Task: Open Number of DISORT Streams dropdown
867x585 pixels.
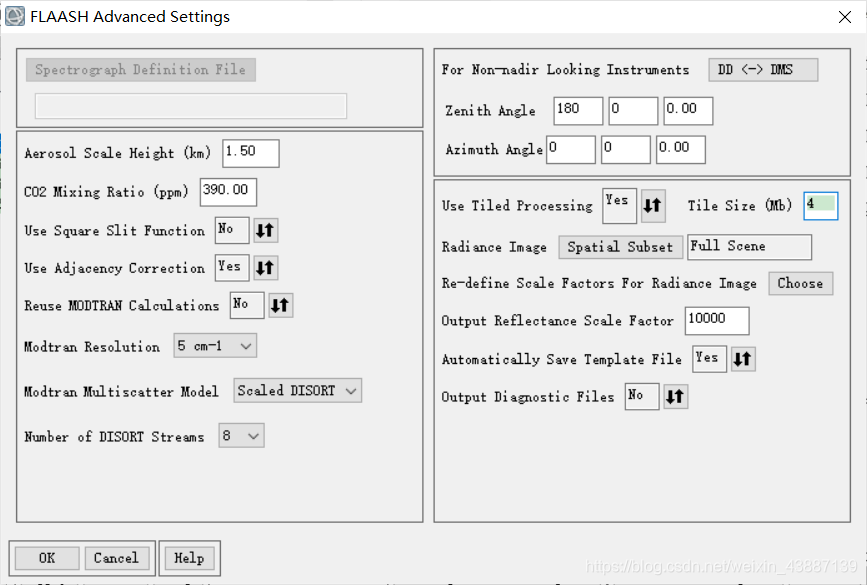Action: coord(241,436)
